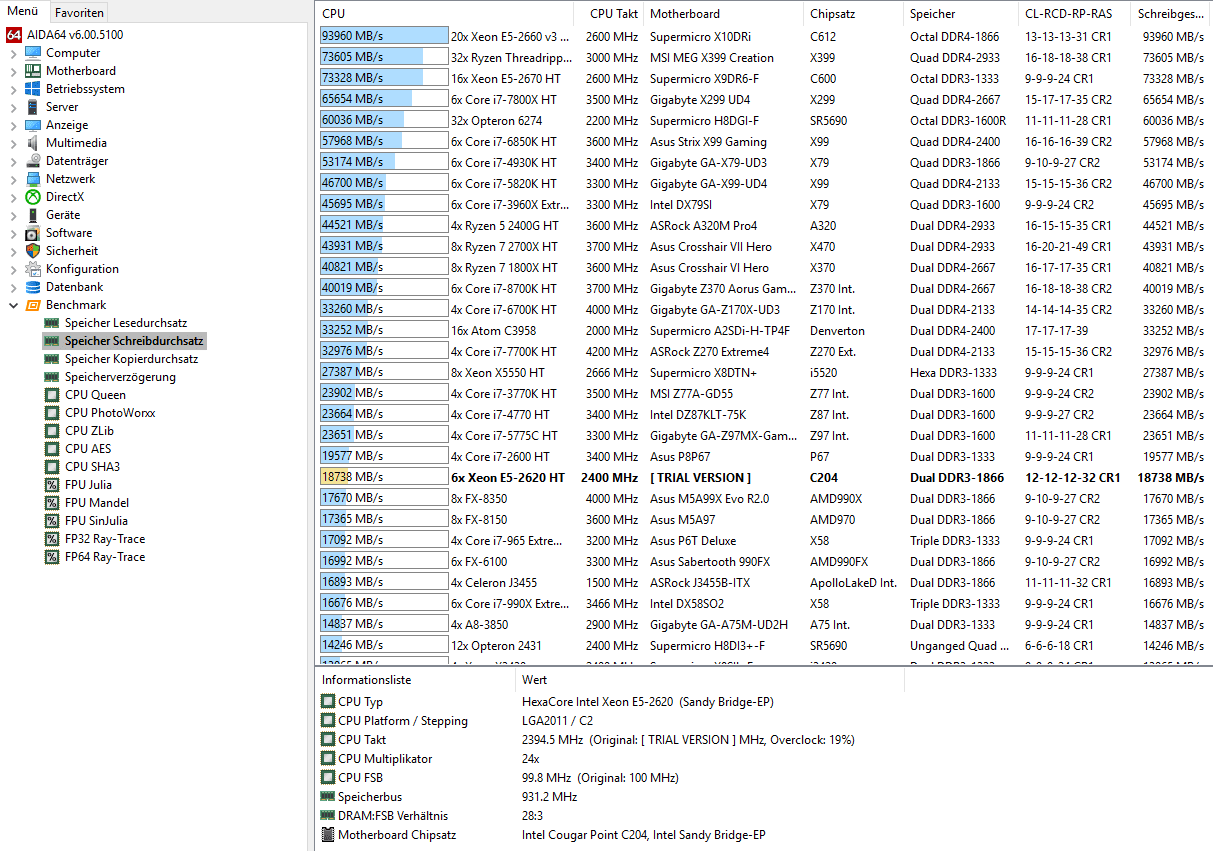Select the Datenträger drive icon
The height and width of the screenshot is (851, 1213).
pos(33,161)
